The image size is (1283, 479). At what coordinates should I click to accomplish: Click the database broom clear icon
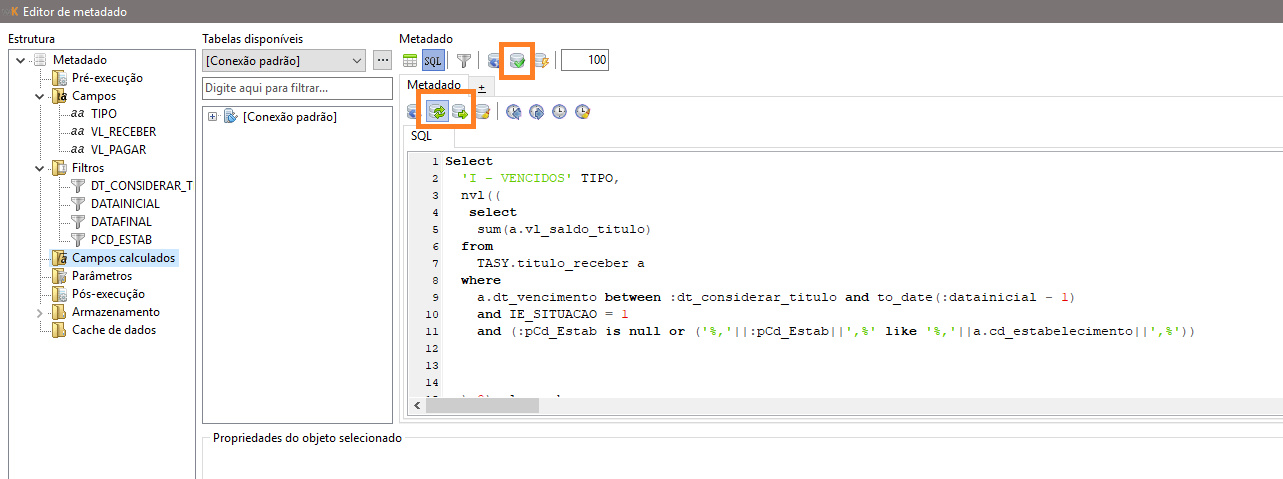click(483, 111)
